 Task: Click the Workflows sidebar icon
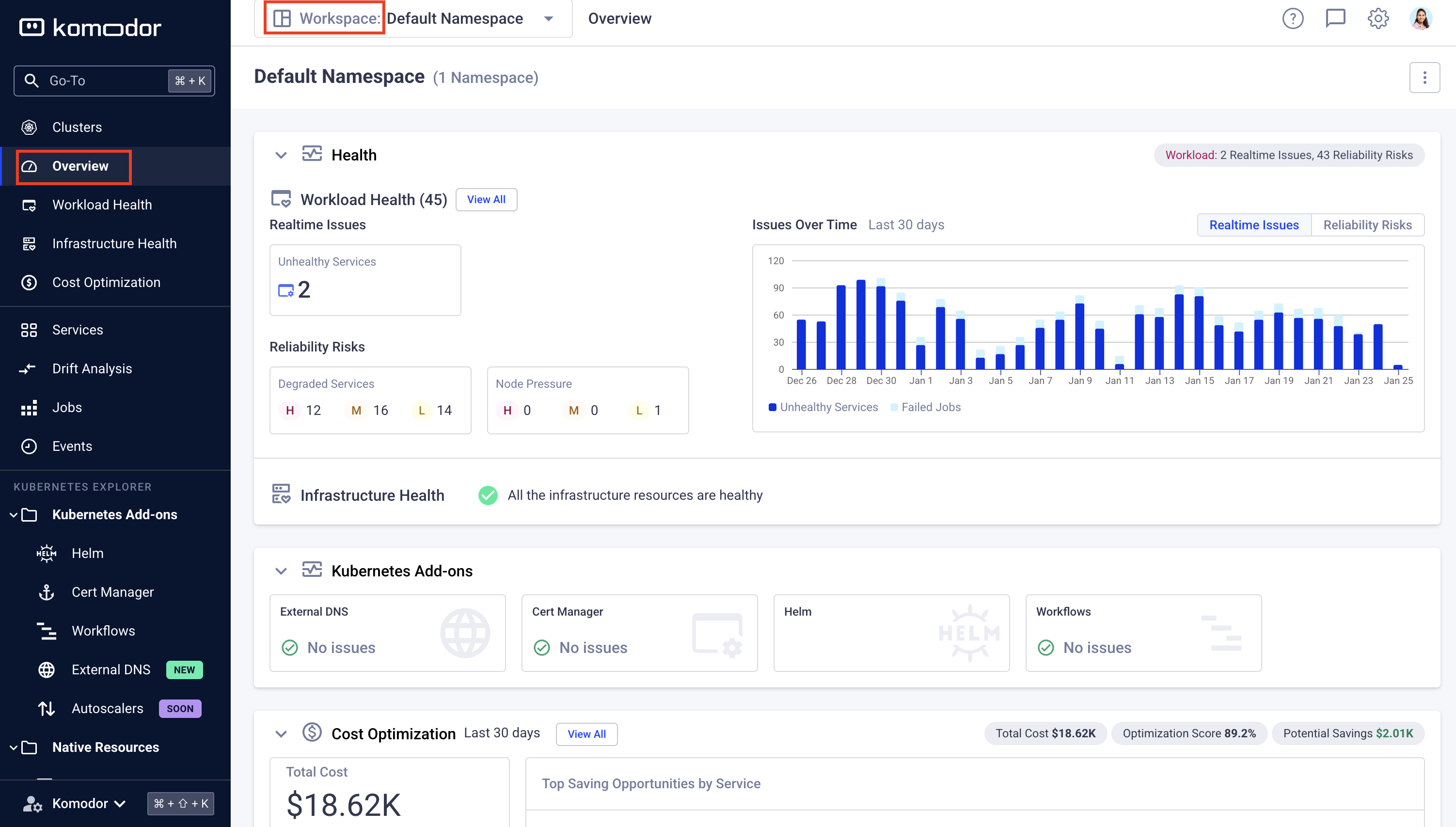[x=47, y=631]
